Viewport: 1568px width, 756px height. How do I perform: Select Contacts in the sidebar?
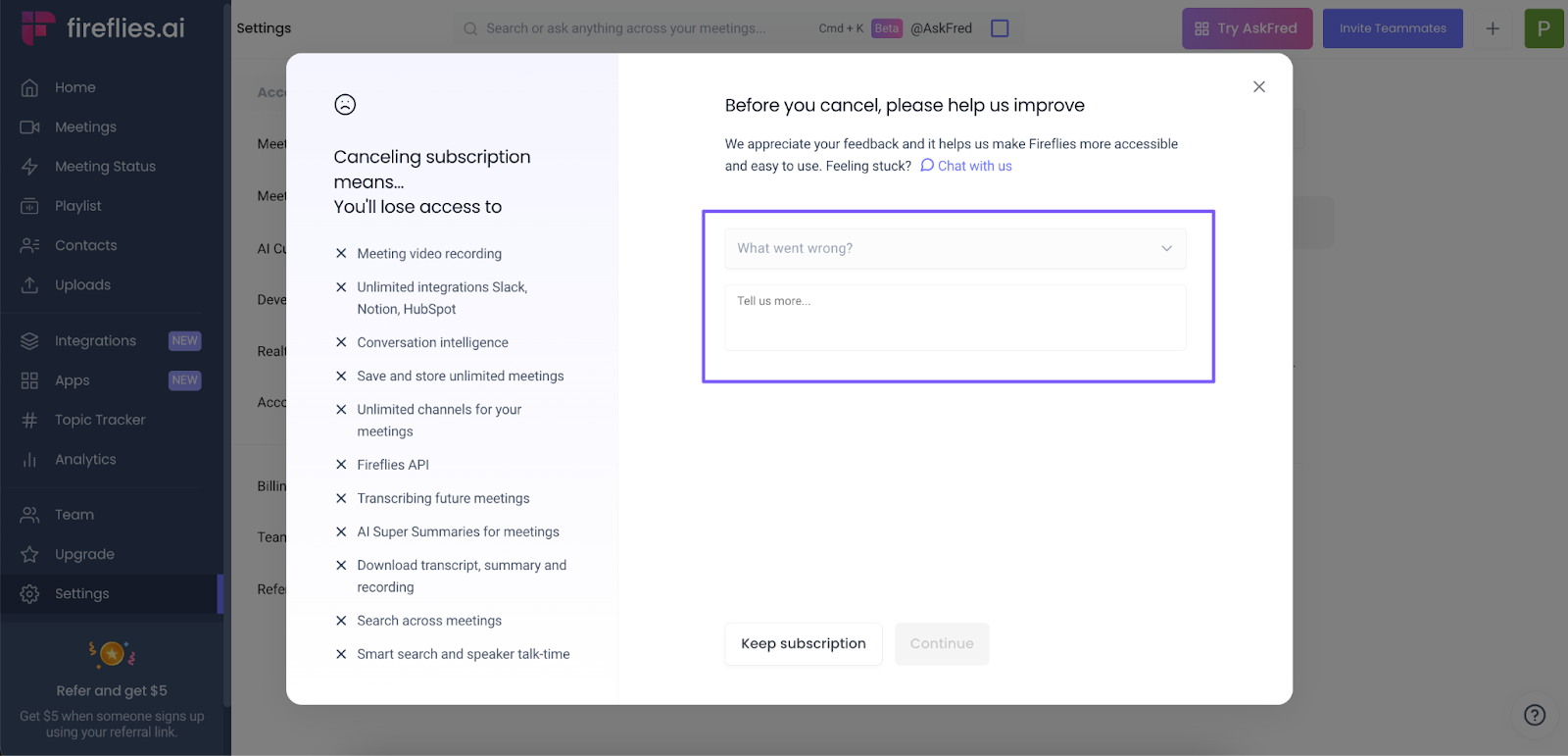(86, 245)
